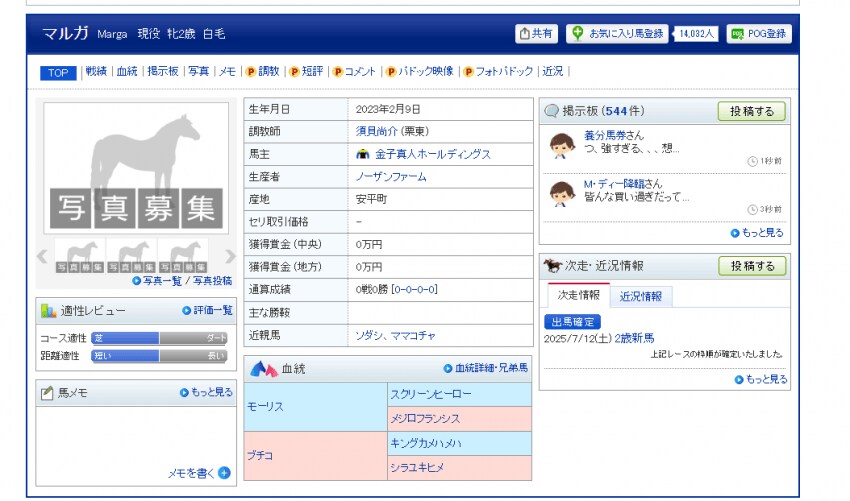Open sire モーリス in pedigree

[265, 407]
